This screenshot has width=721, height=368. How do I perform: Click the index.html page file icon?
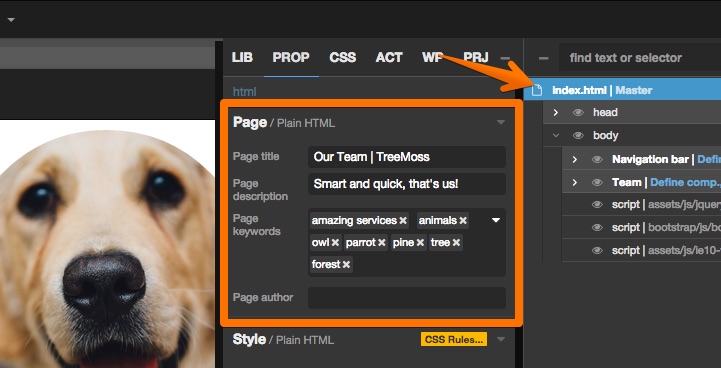pyautogui.click(x=537, y=90)
